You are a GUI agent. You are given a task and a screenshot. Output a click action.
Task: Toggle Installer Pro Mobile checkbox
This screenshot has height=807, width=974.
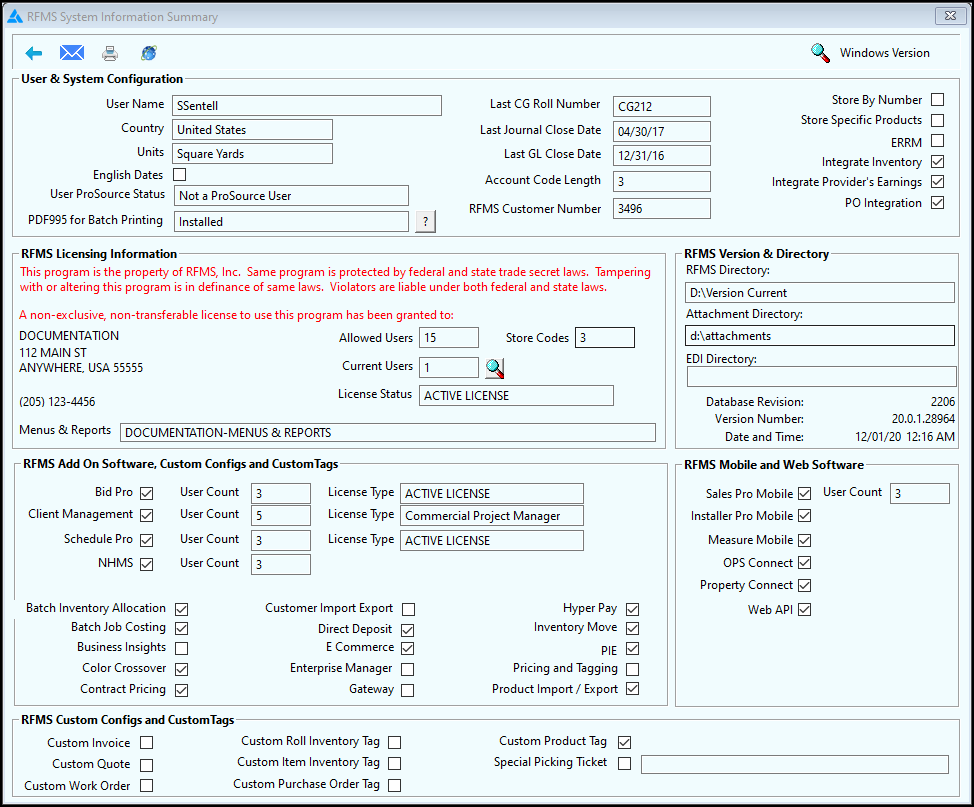804,515
